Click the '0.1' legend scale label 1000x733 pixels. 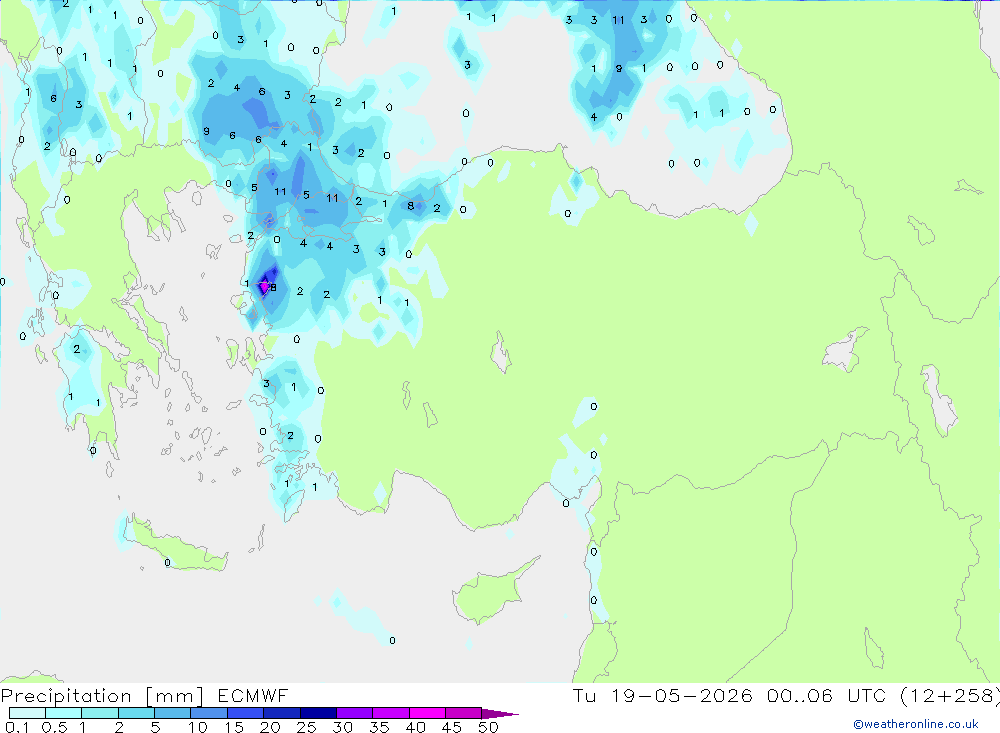(x=17, y=727)
